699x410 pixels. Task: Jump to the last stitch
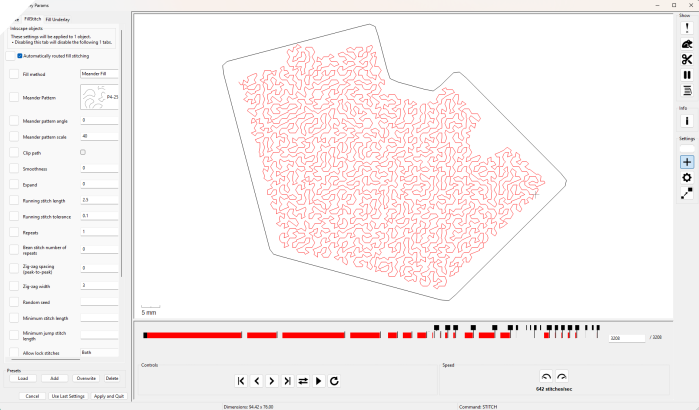[x=288, y=381]
